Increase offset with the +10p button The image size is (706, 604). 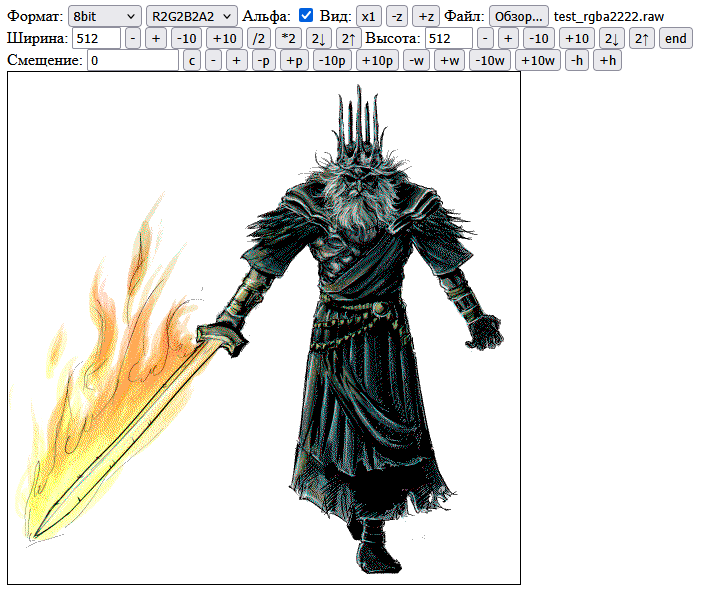coord(377,61)
